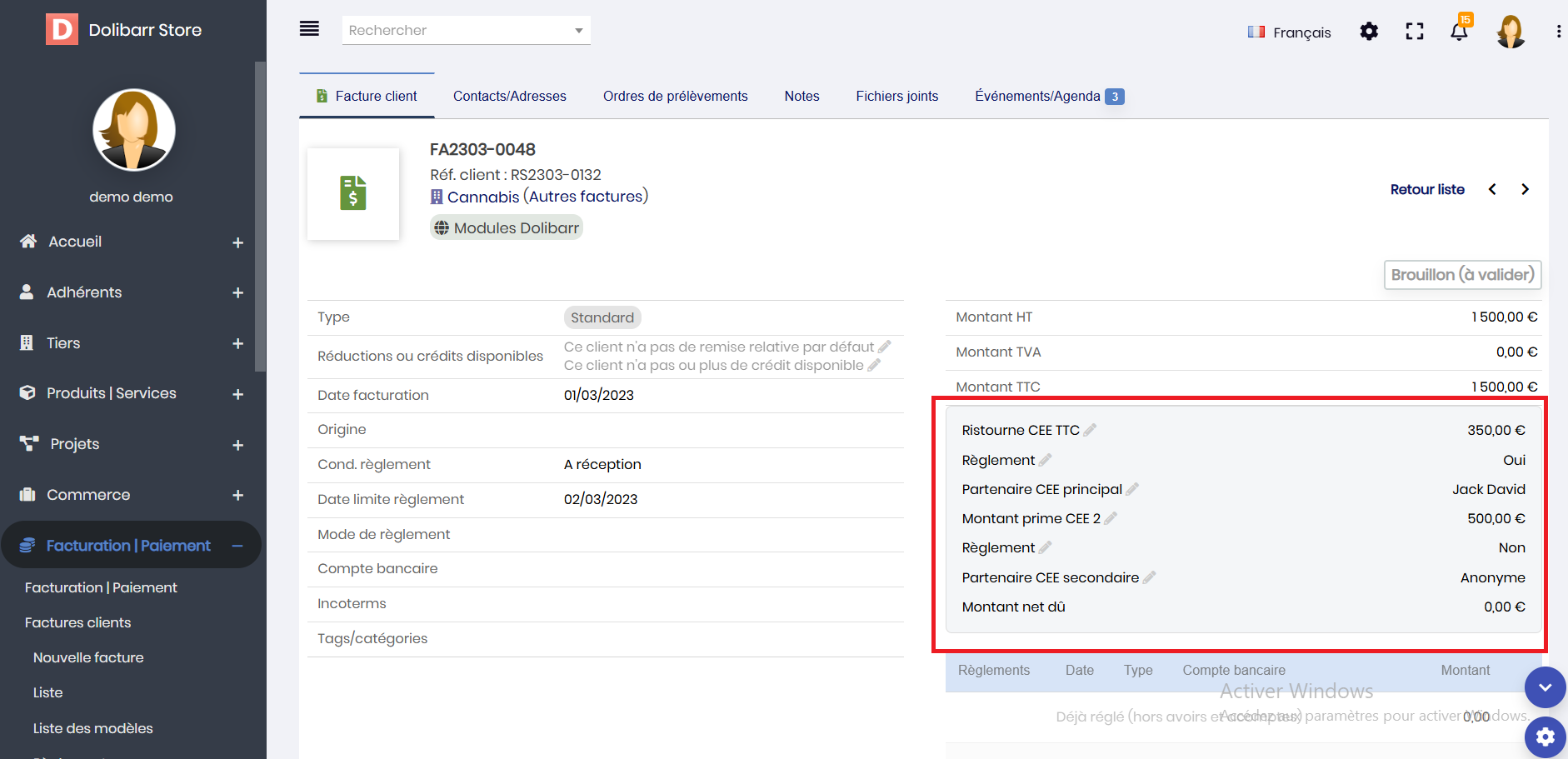Click the Retour liste link
The height and width of the screenshot is (759, 1568).
(1427, 189)
